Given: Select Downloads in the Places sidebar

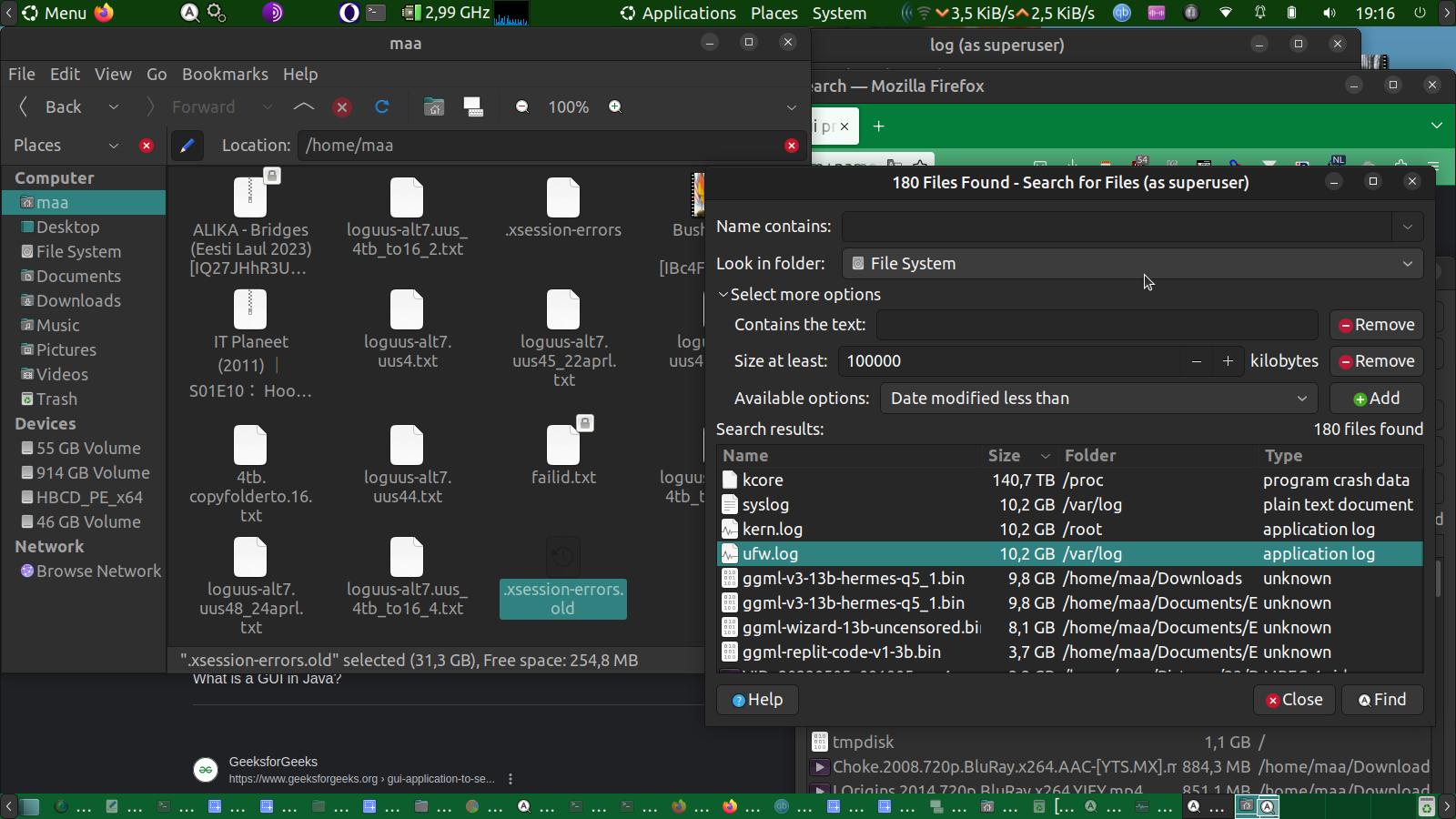Looking at the screenshot, I should coord(78,301).
